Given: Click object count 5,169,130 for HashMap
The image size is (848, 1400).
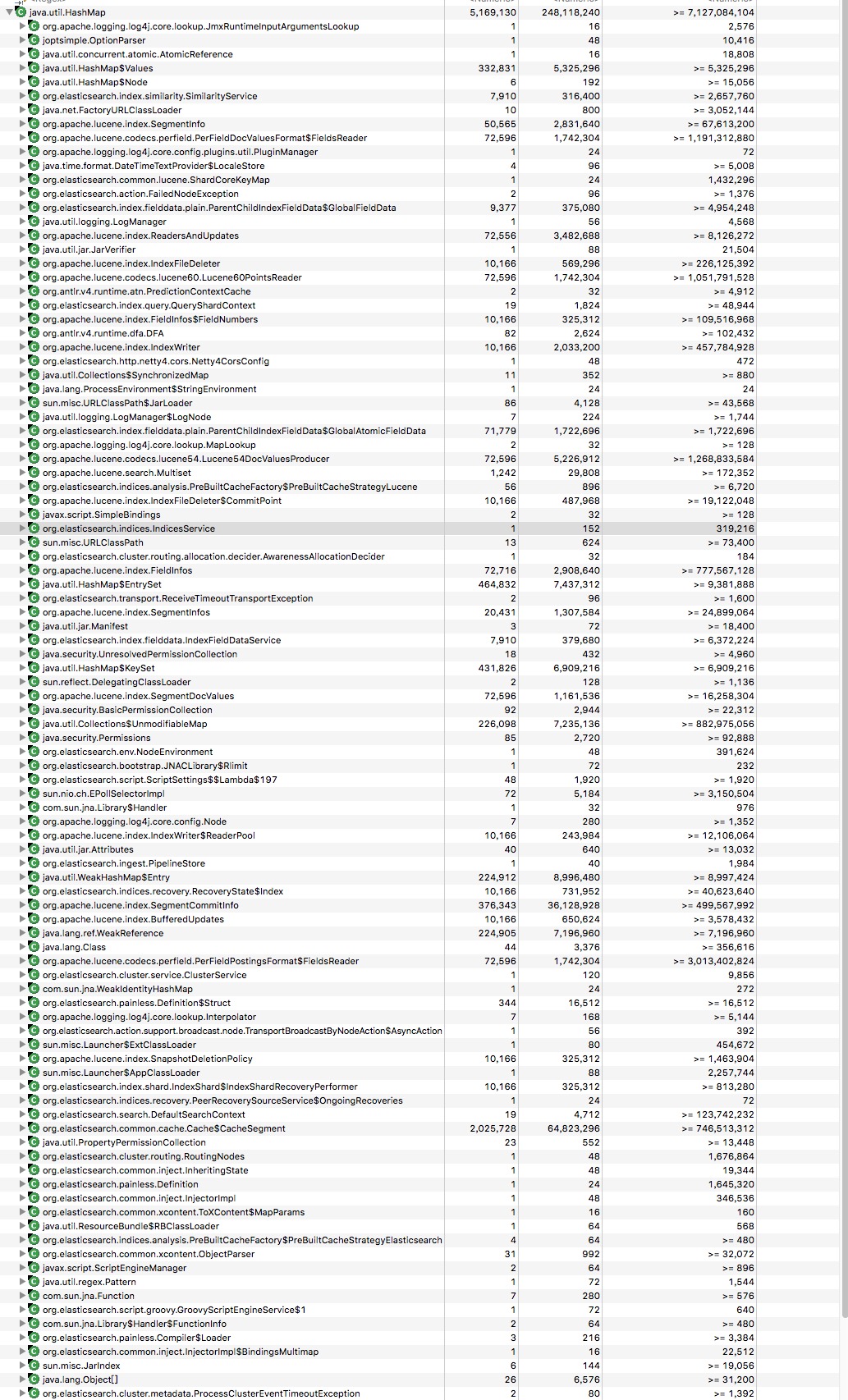Looking at the screenshot, I should (x=493, y=12).
